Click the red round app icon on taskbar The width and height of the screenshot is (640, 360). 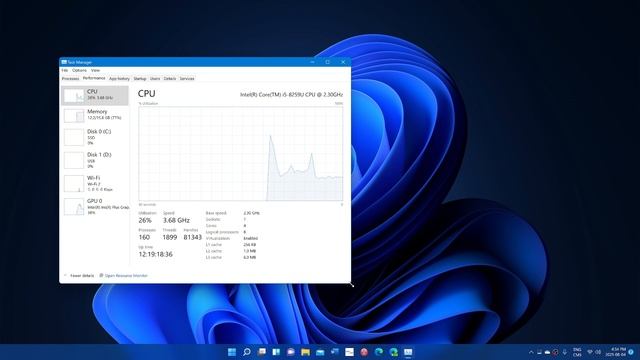point(364,352)
